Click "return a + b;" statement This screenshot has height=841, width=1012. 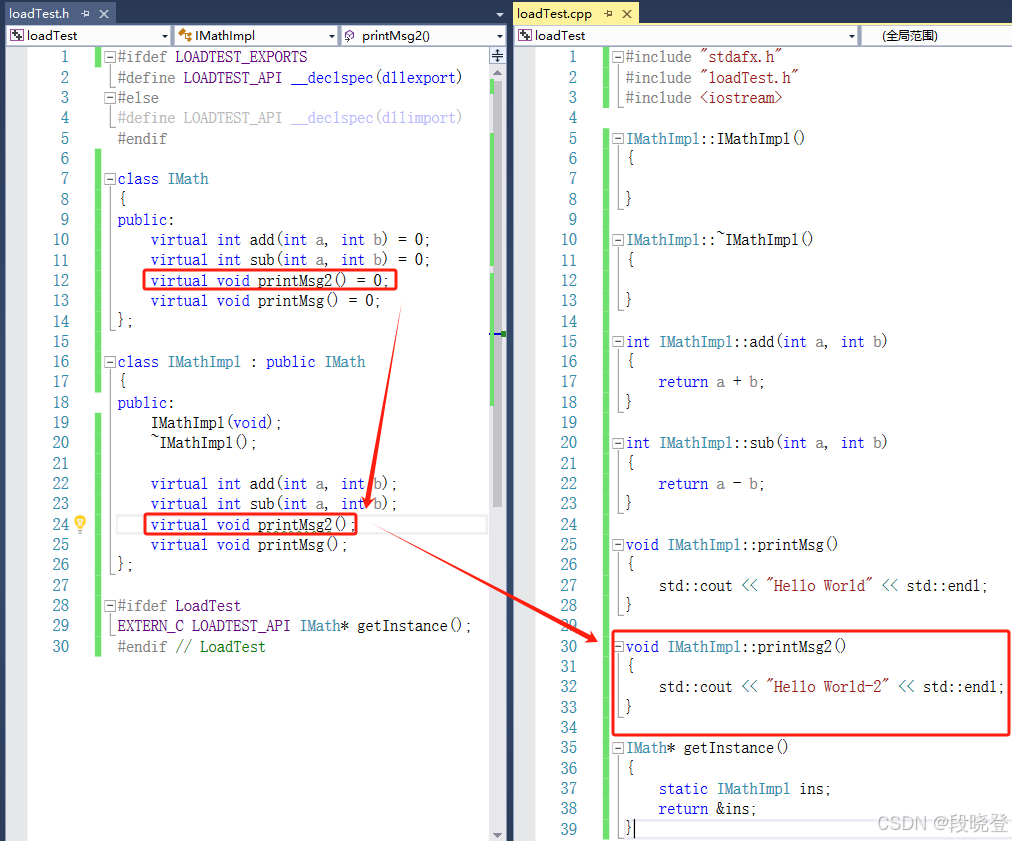pos(711,382)
